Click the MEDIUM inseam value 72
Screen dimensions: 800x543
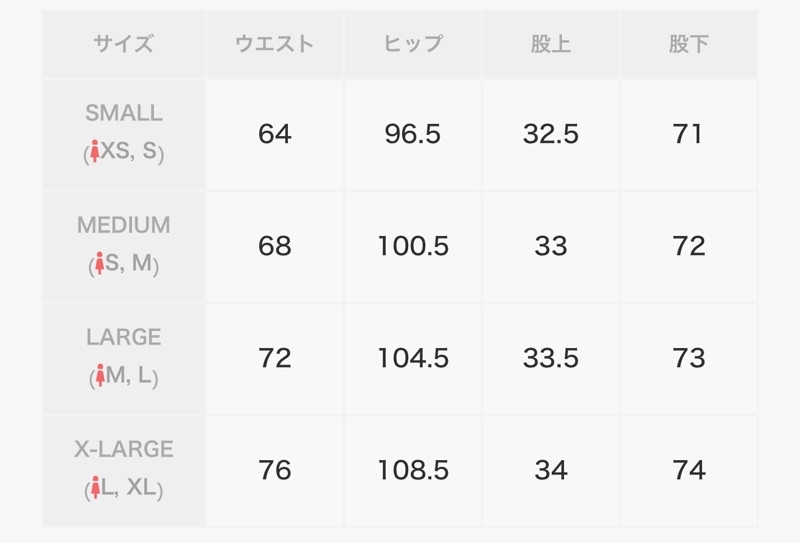[689, 246]
